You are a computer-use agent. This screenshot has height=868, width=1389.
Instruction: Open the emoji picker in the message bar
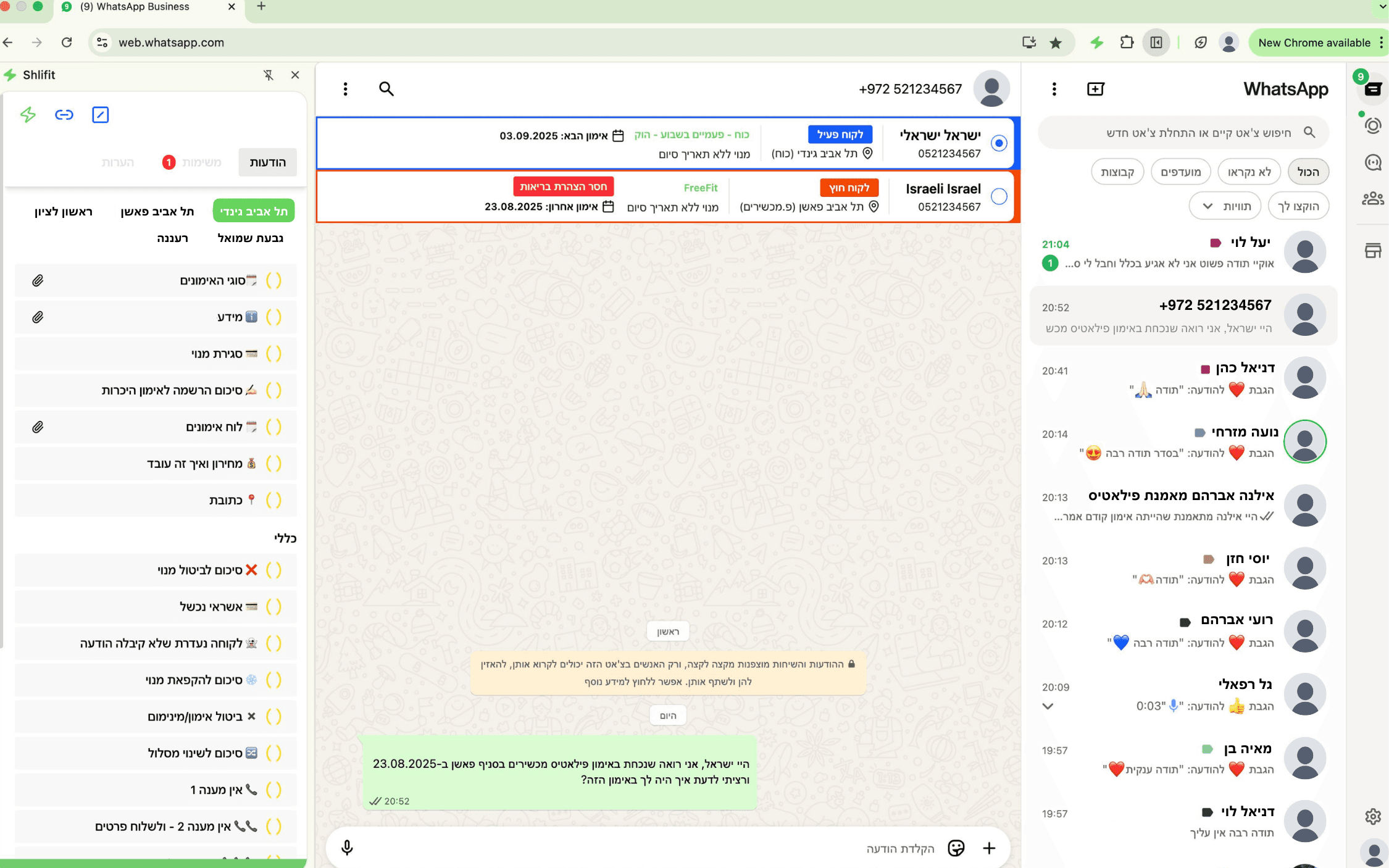pos(956,848)
